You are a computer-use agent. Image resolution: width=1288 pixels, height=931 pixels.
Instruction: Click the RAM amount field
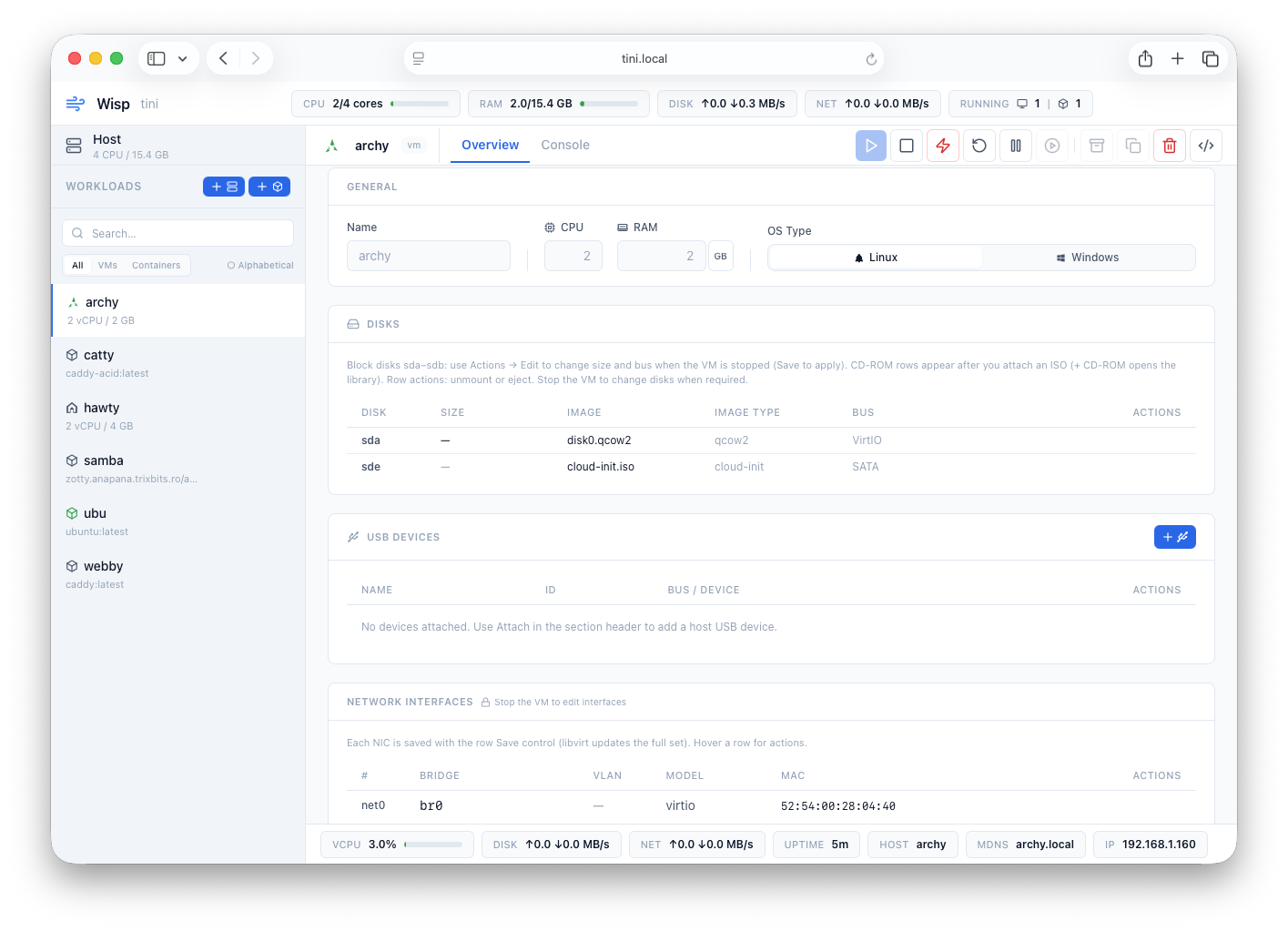(x=662, y=256)
